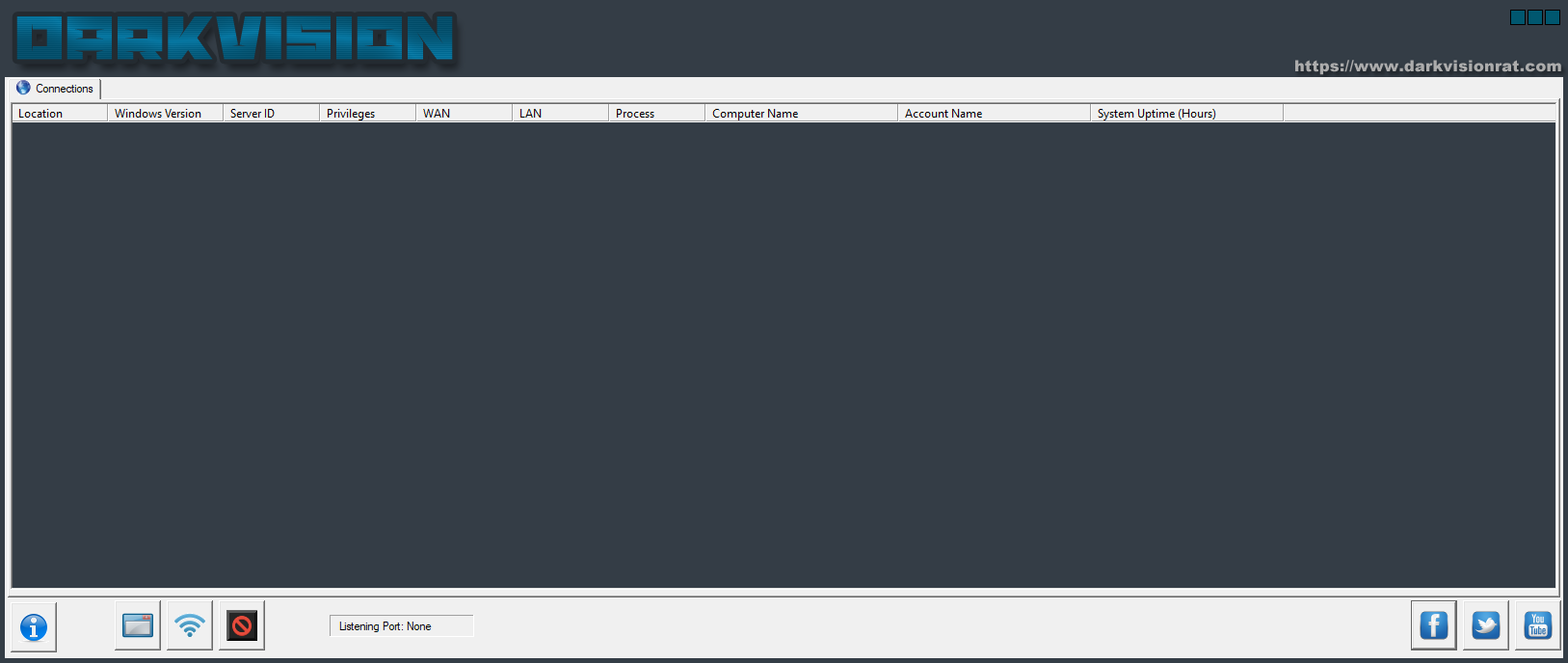Image resolution: width=1568 pixels, height=663 pixels.
Task: Click the window icon button in bottom toolbar
Action: (138, 625)
